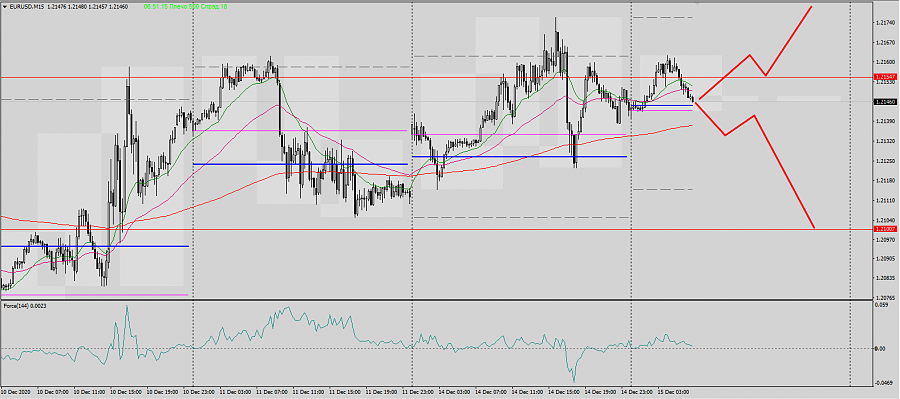This screenshot has width=900, height=399.
Task: Click the 14 Dec 07:00 time label
Action: [x=490, y=392]
